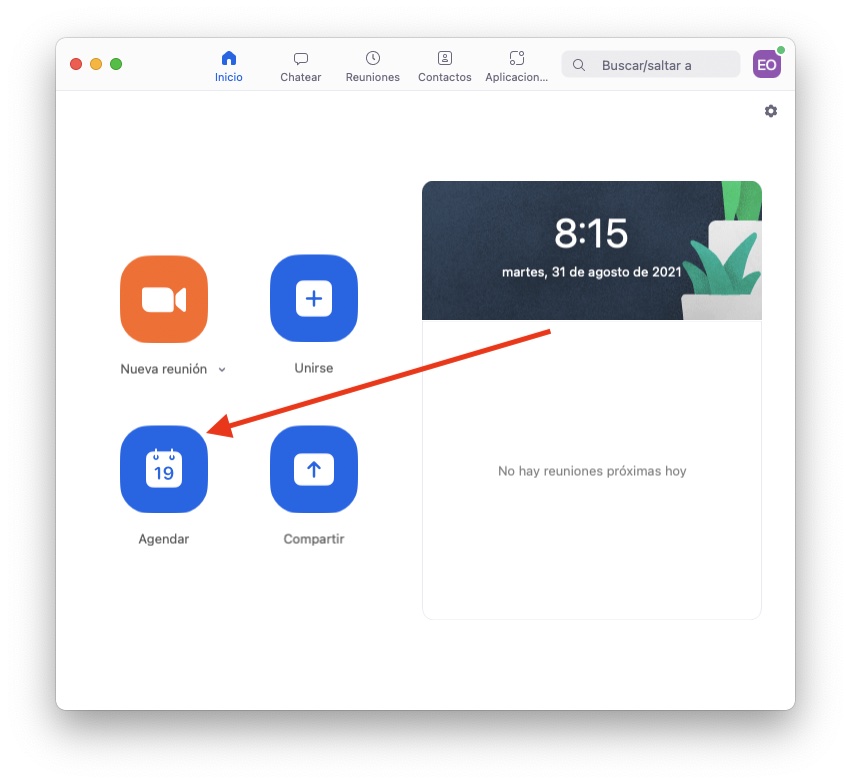Open the Chatear chat bubble icon
851x784 pixels.
pos(301,59)
